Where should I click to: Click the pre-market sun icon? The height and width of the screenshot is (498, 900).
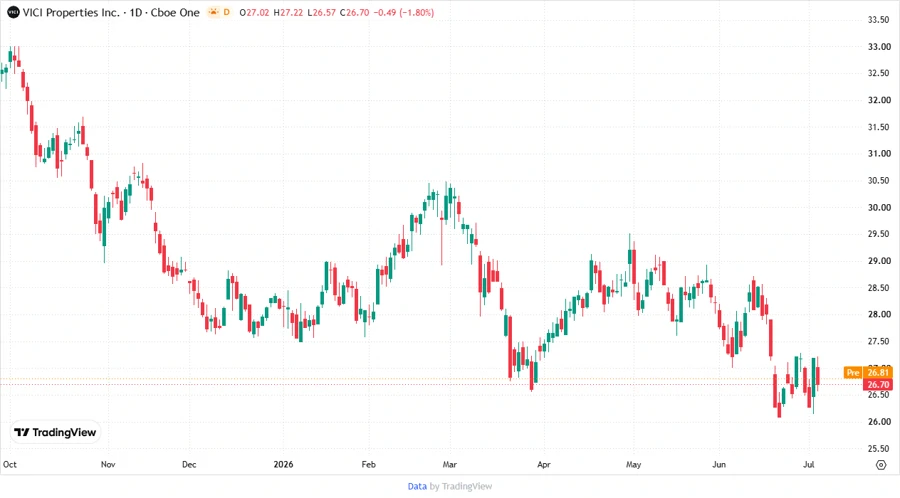(x=214, y=13)
